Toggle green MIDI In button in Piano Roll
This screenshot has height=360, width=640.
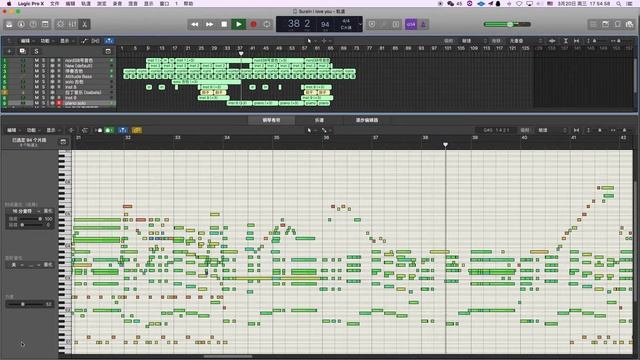(109, 130)
